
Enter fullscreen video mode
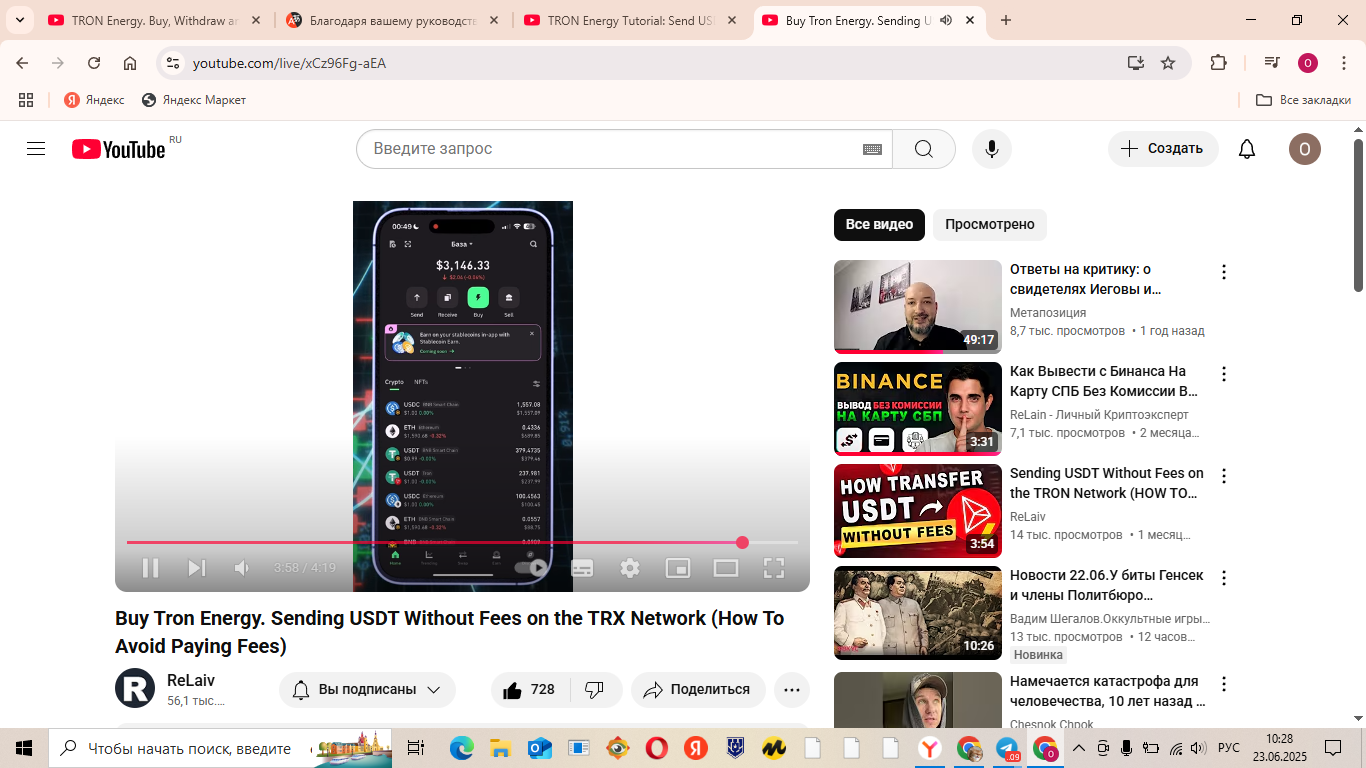click(774, 568)
